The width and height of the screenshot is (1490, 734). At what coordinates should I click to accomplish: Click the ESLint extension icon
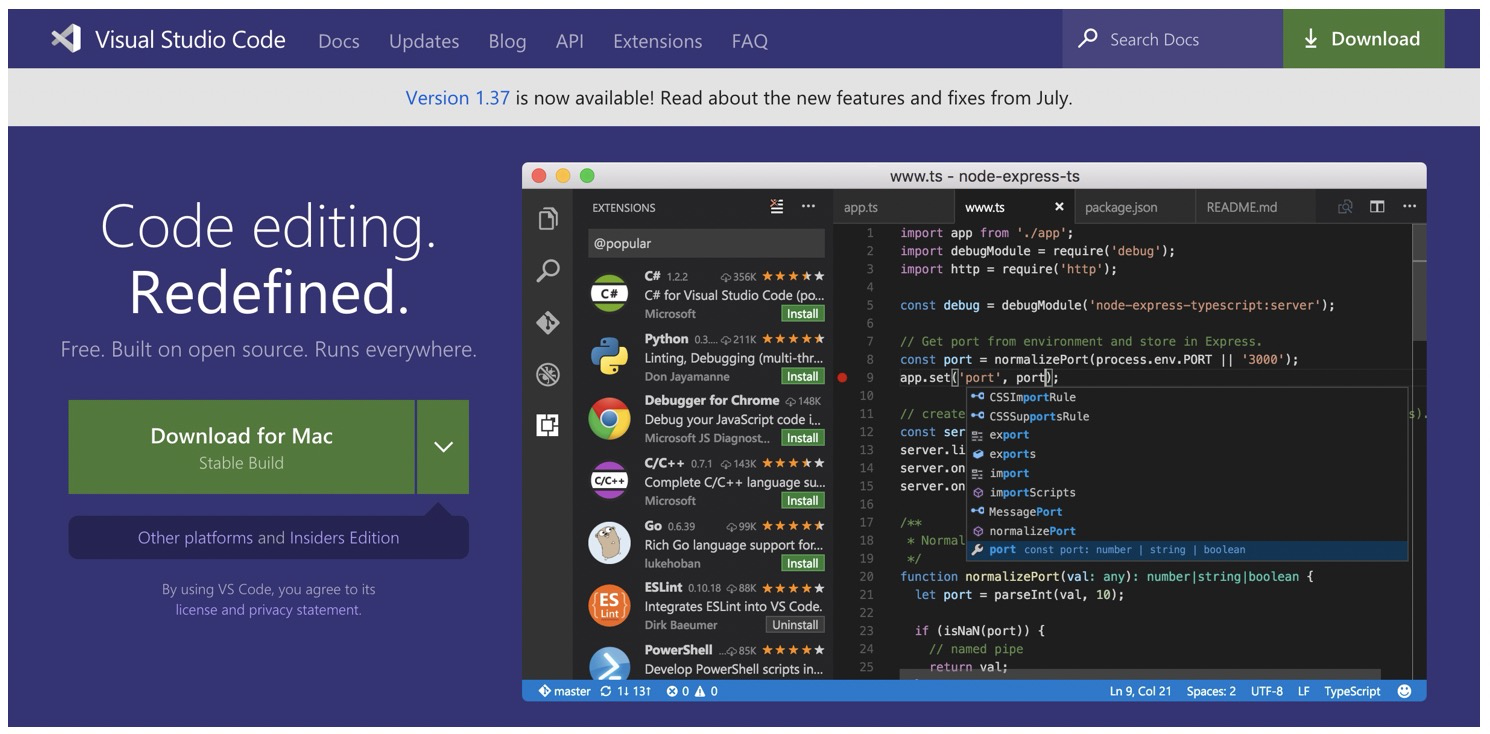point(609,605)
